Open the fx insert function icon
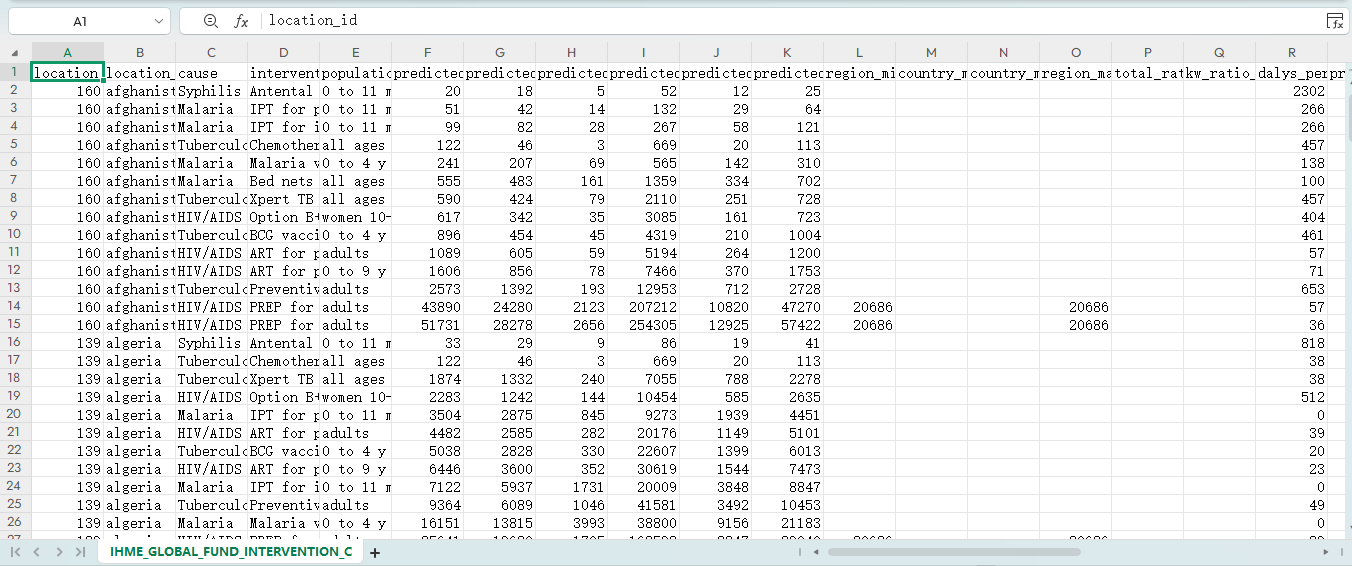The image size is (1352, 566). (x=241, y=21)
